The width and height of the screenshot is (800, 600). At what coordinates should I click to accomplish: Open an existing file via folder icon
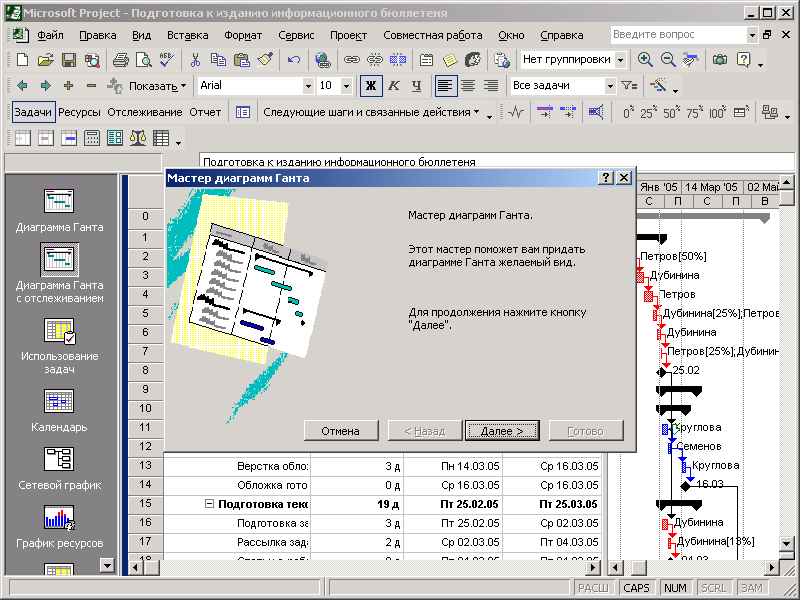[x=45, y=60]
